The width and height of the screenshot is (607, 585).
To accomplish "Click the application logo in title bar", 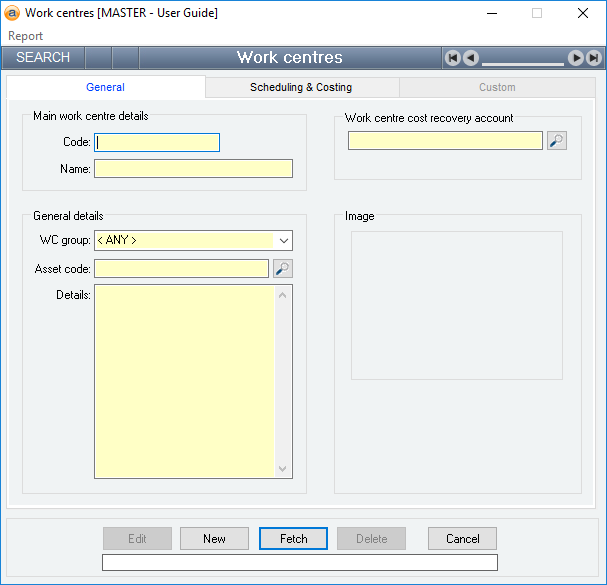I will [x=12, y=13].
